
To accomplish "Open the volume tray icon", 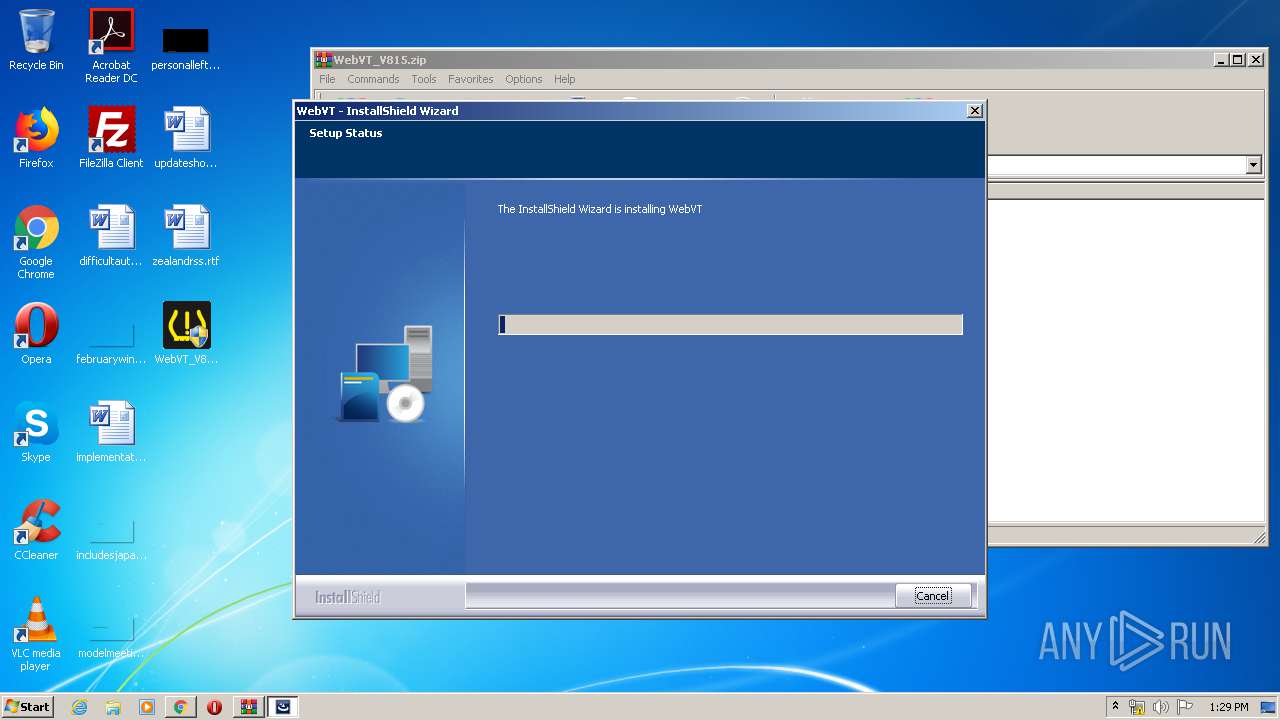I will [1161, 707].
